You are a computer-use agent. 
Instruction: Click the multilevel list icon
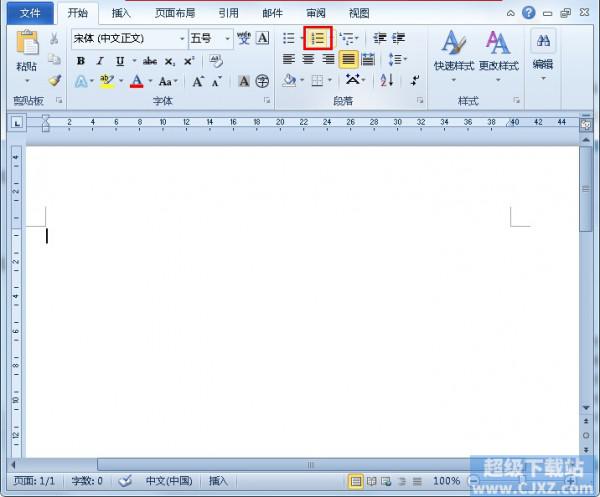click(x=348, y=38)
